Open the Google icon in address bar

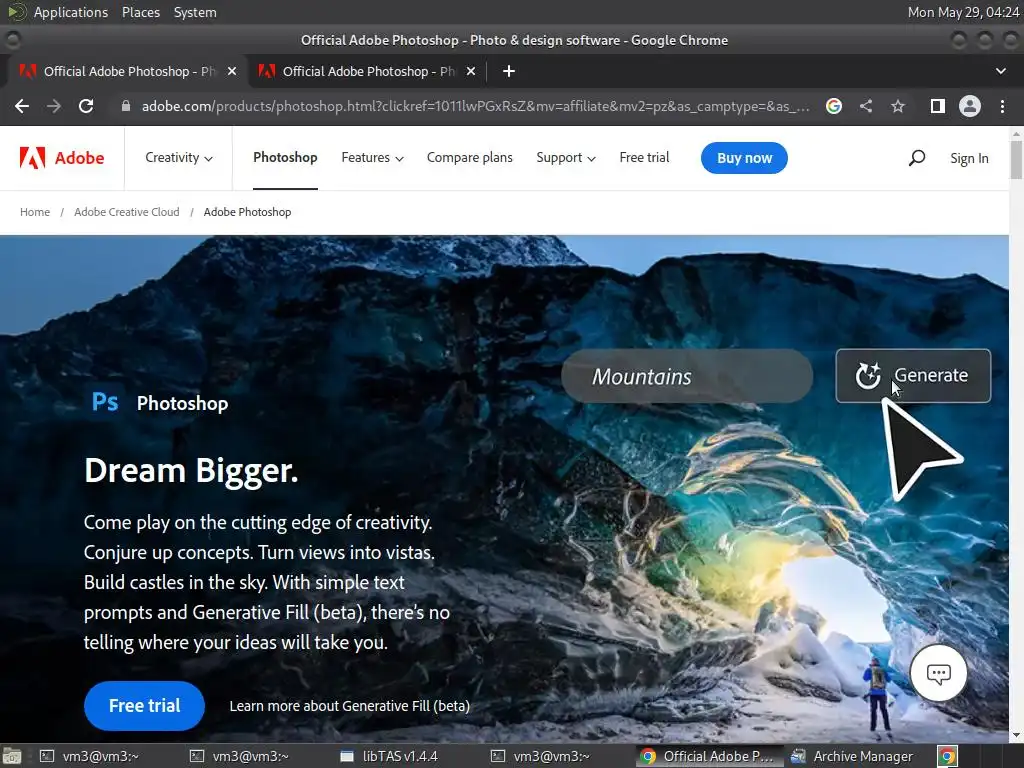point(833,106)
